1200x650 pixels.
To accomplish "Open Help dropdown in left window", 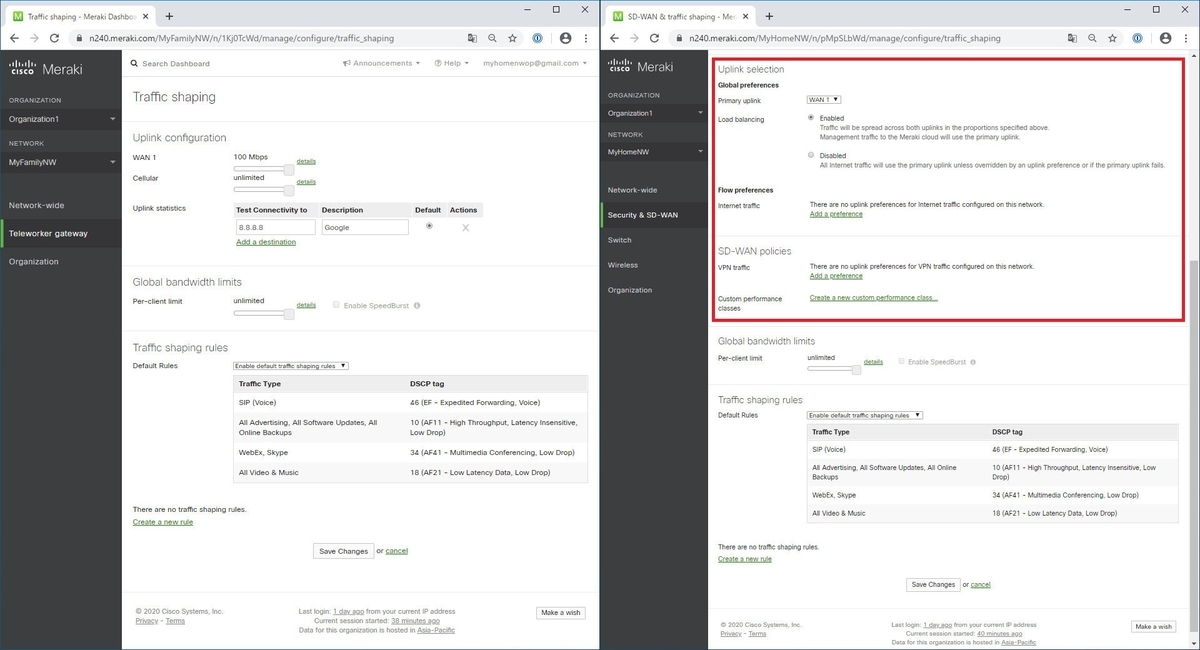I will (x=451, y=63).
